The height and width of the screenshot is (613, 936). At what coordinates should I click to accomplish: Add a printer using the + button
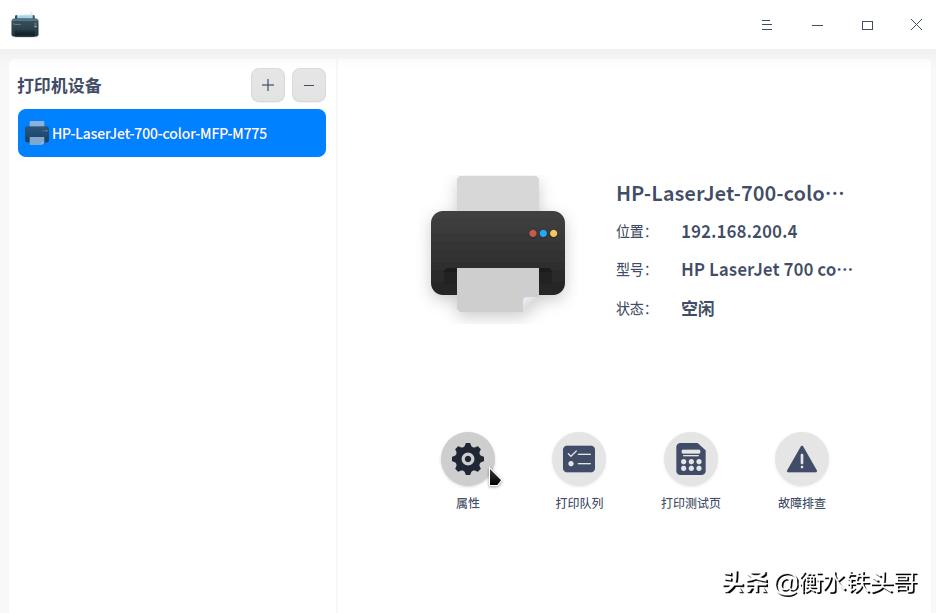coord(267,85)
